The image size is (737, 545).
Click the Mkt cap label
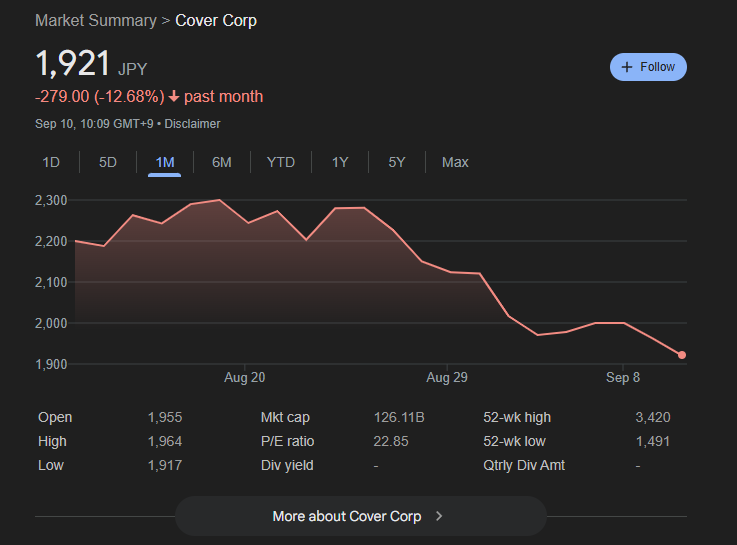285,417
